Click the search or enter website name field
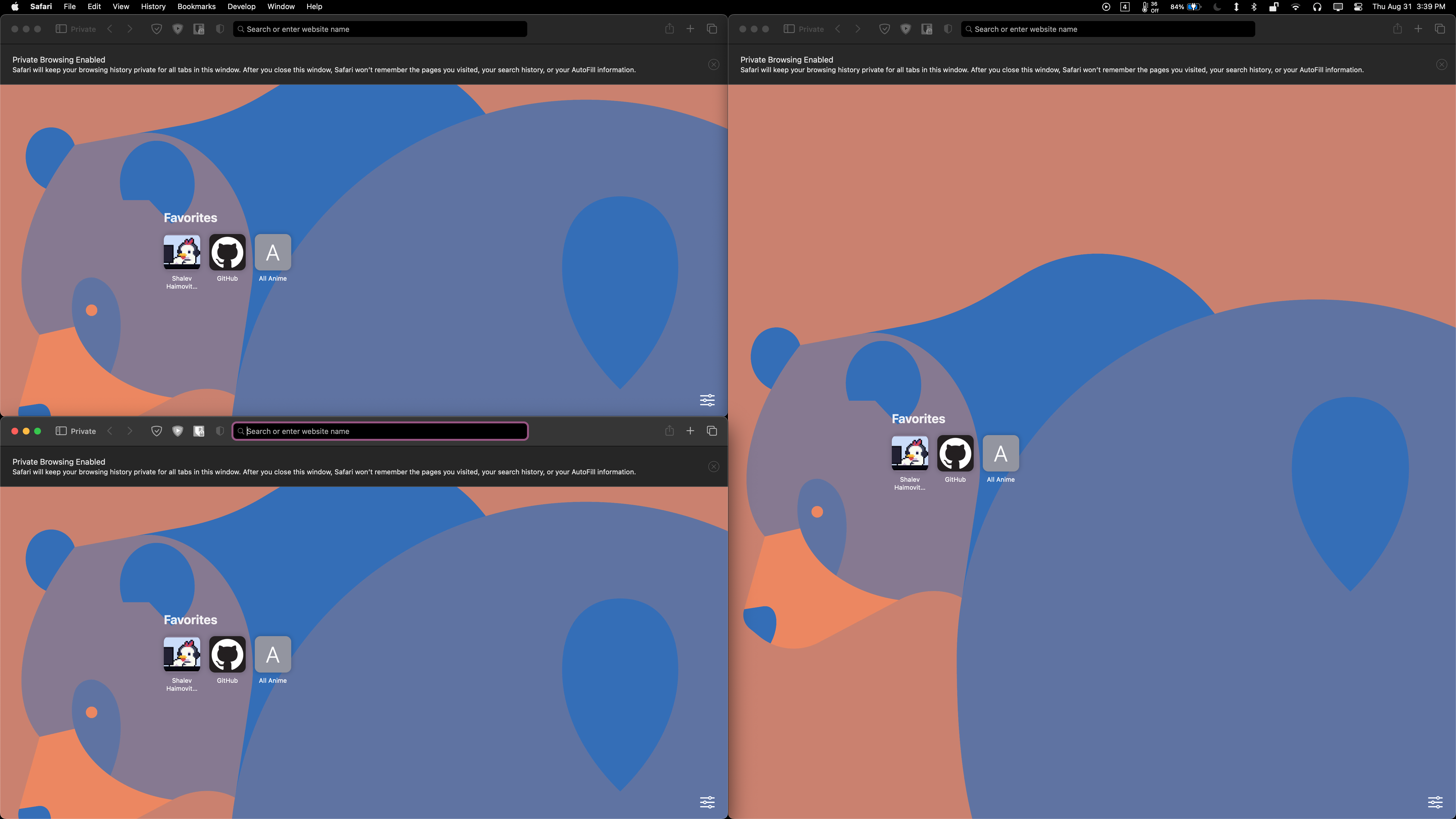 (380, 431)
